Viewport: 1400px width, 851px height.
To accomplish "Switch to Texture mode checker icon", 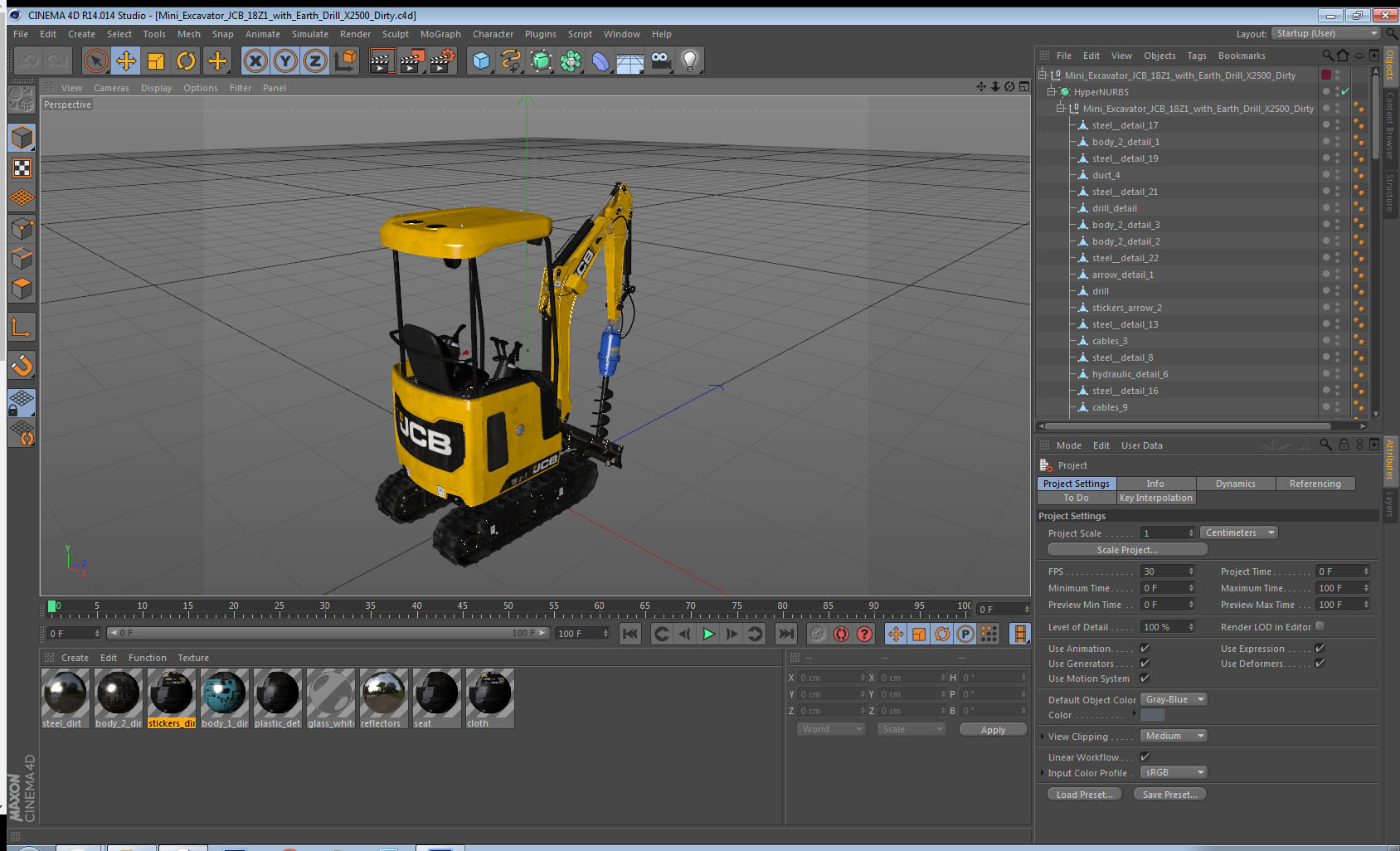I will 22,168.
